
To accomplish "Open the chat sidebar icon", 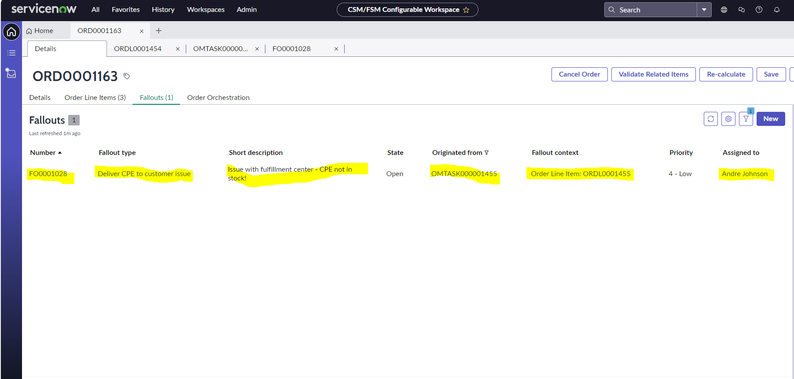I will [x=741, y=10].
